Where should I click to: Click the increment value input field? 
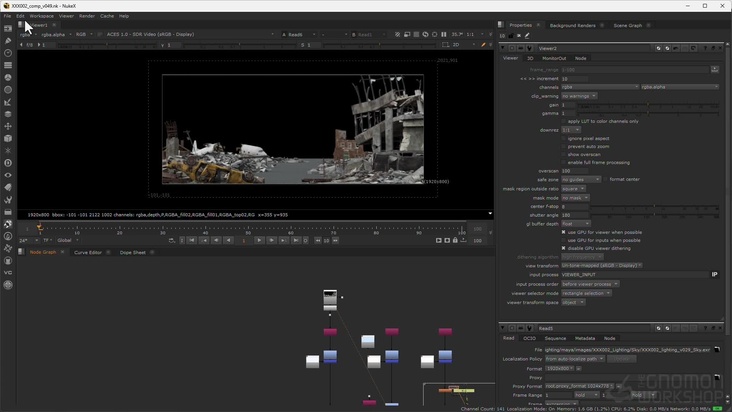(x=575, y=79)
